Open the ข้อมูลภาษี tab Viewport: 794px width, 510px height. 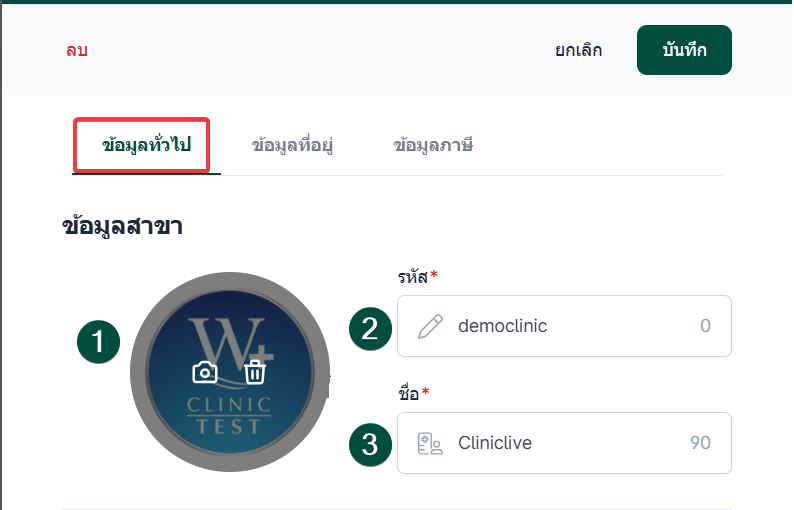pos(432,146)
